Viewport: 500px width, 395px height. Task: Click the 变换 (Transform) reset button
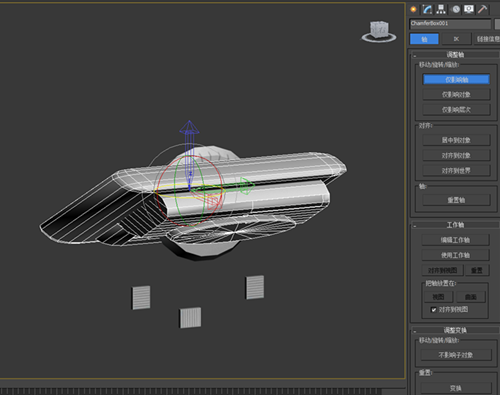456,388
